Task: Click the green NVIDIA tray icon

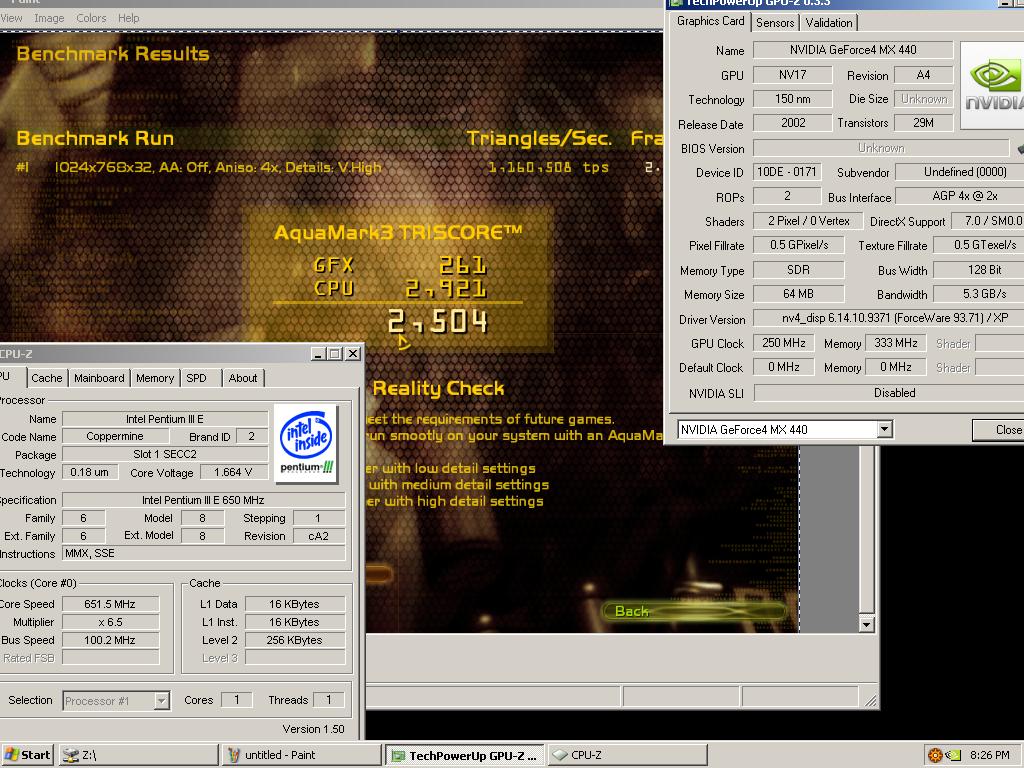Action: 953,755
